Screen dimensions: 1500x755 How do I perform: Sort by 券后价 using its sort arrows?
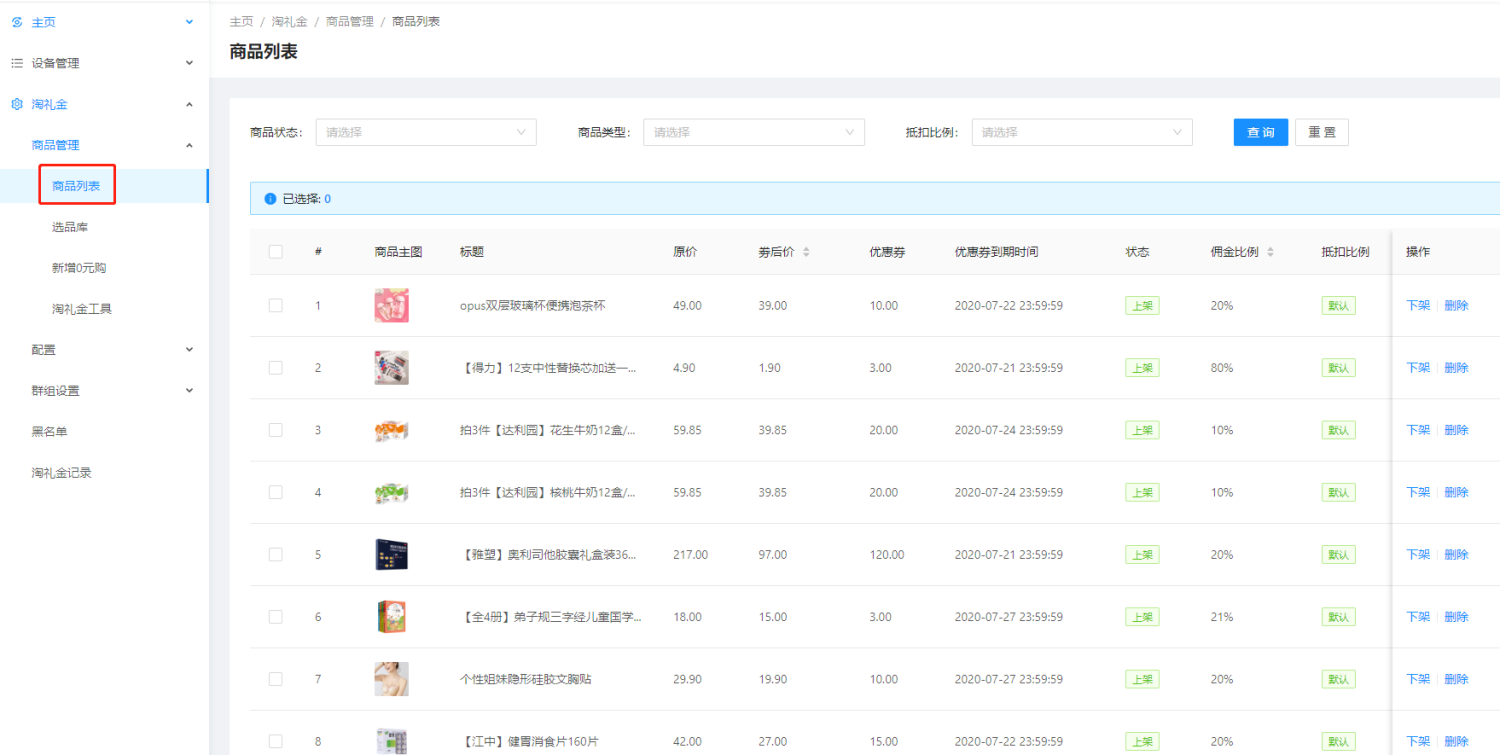tap(806, 252)
